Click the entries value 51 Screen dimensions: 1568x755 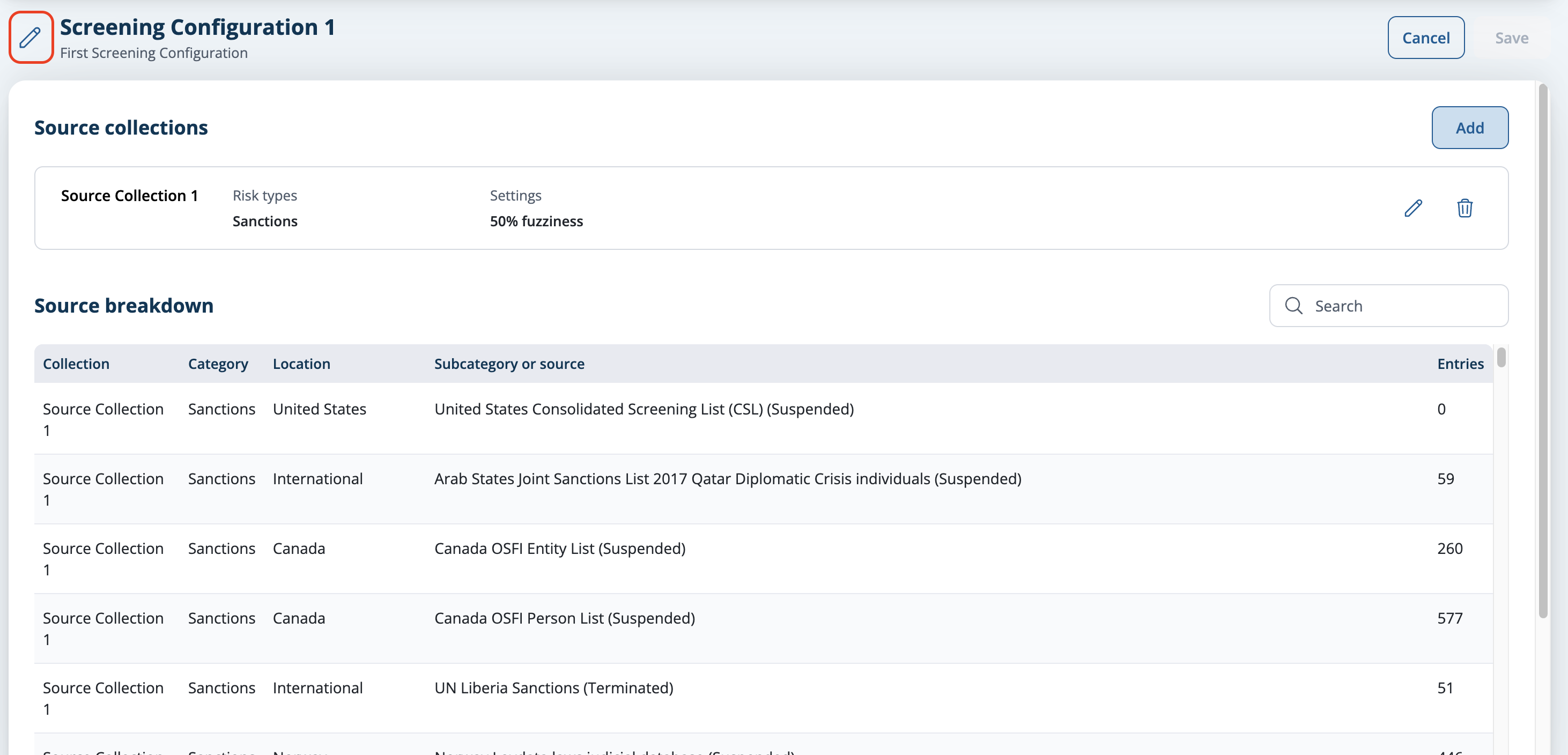(1445, 688)
